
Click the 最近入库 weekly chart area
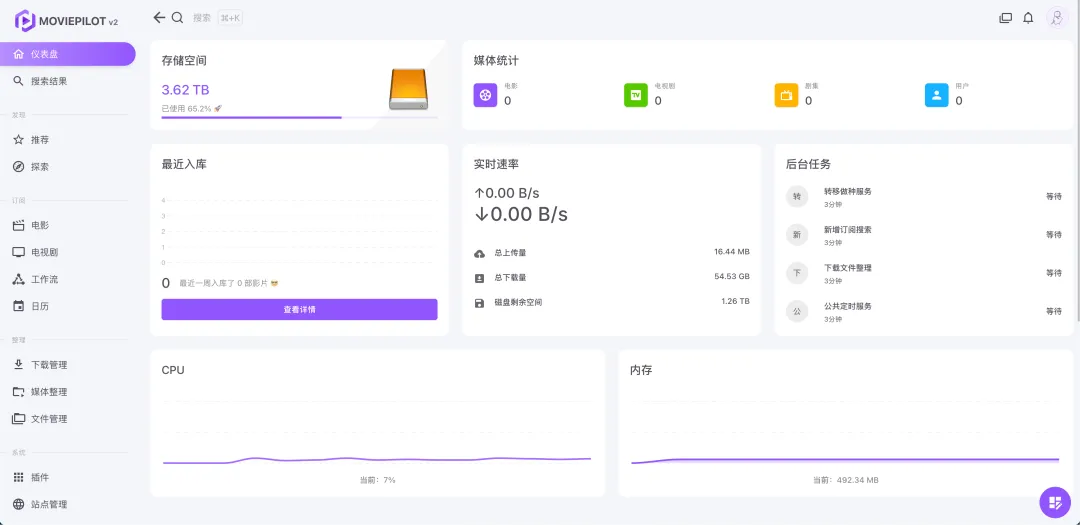(x=300, y=231)
